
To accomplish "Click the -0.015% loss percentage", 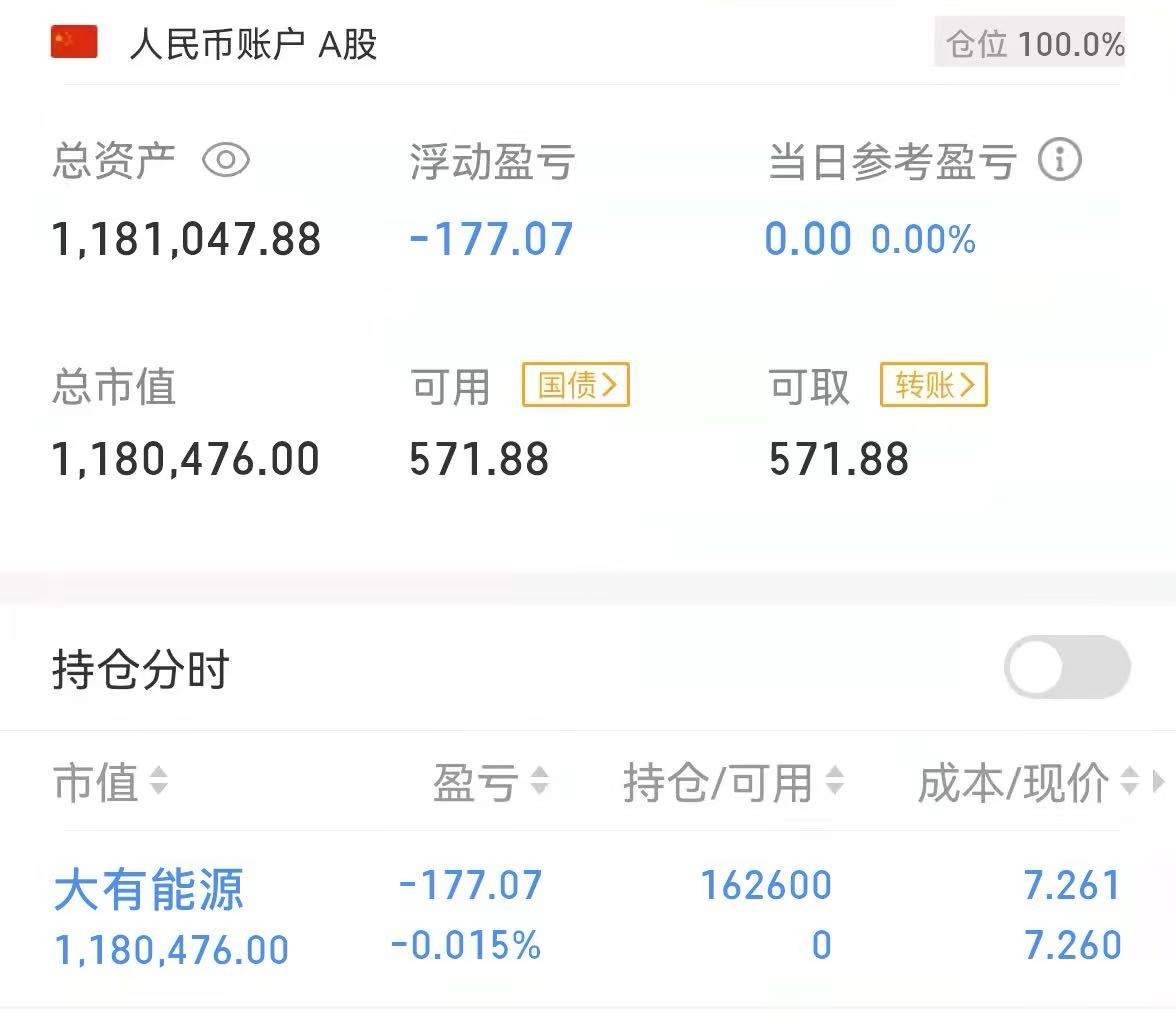I will click(466, 945).
